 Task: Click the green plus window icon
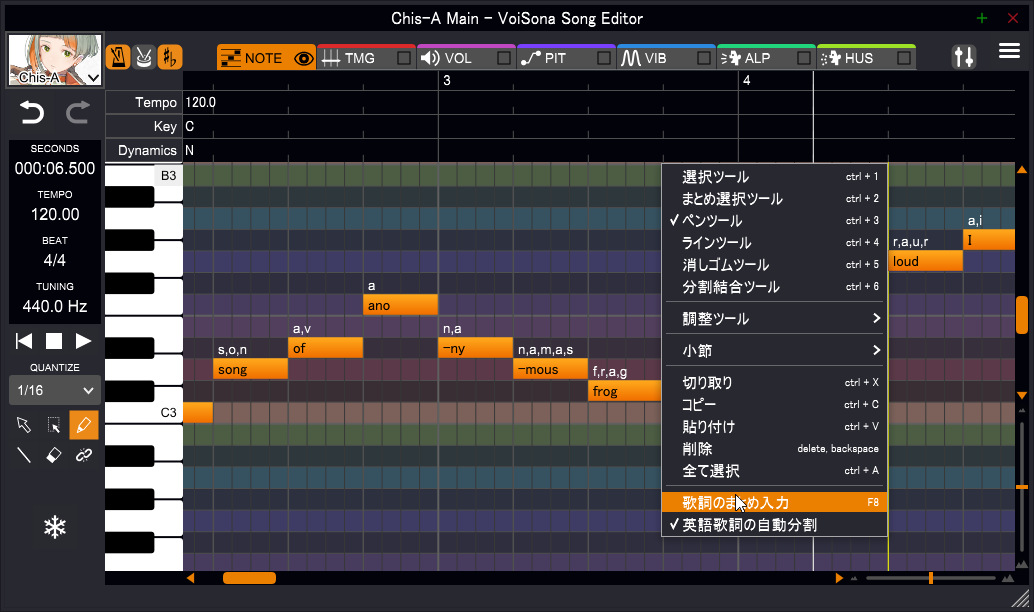click(x=982, y=18)
